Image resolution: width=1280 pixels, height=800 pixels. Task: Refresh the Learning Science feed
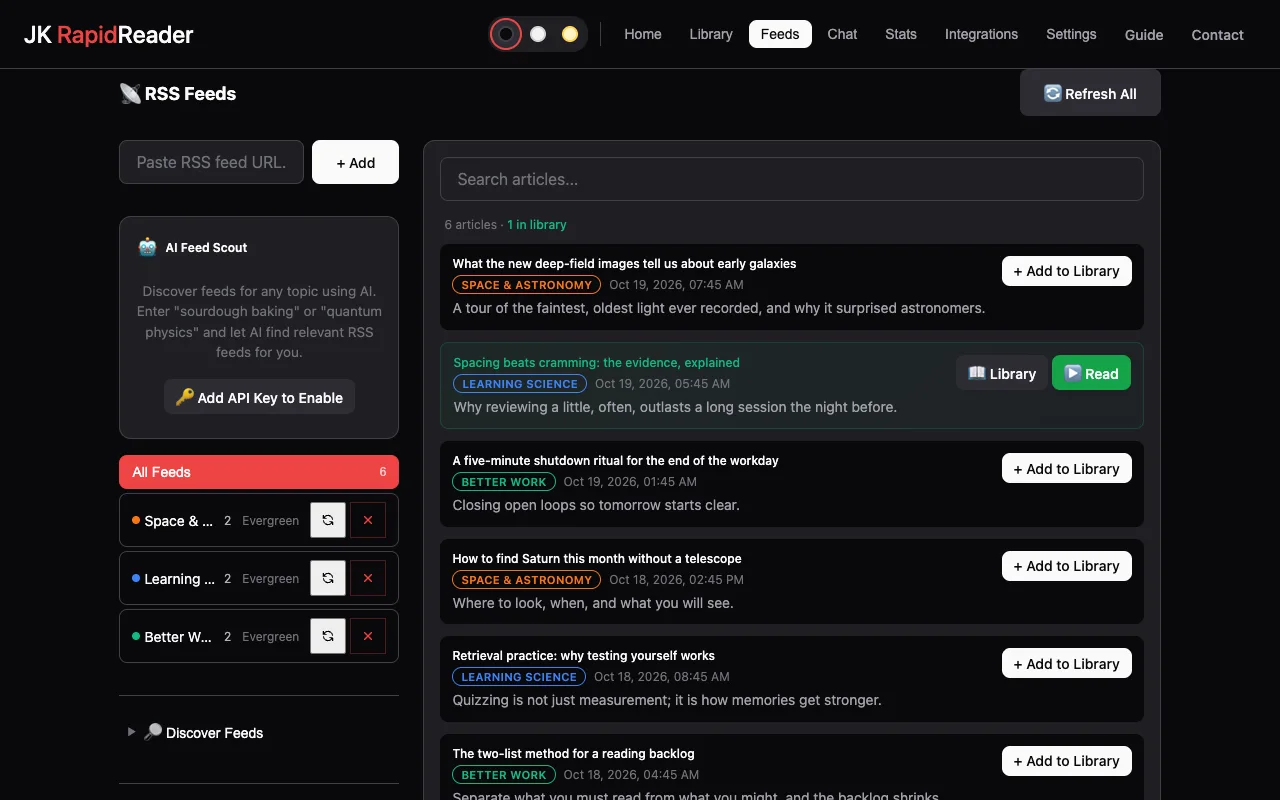[328, 578]
